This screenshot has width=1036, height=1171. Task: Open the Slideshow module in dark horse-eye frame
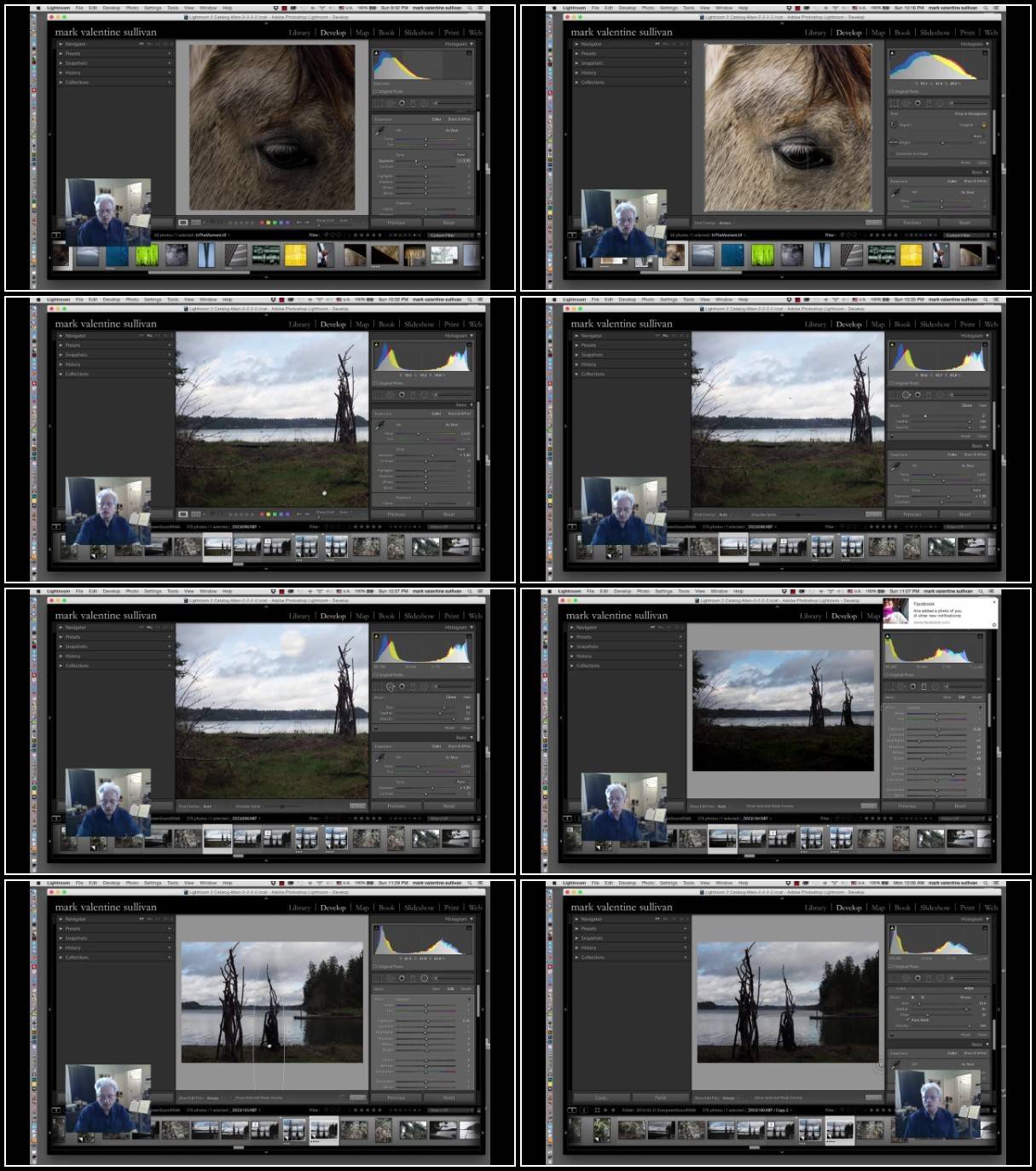[419, 32]
